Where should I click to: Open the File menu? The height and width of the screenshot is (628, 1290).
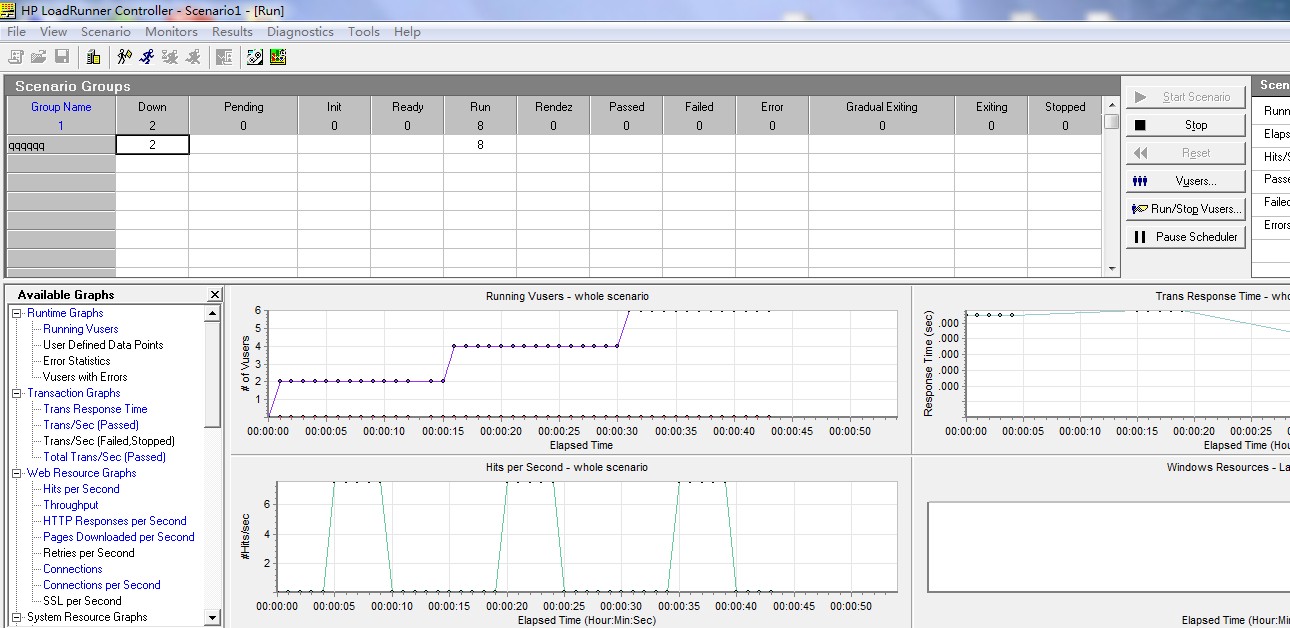click(x=16, y=31)
